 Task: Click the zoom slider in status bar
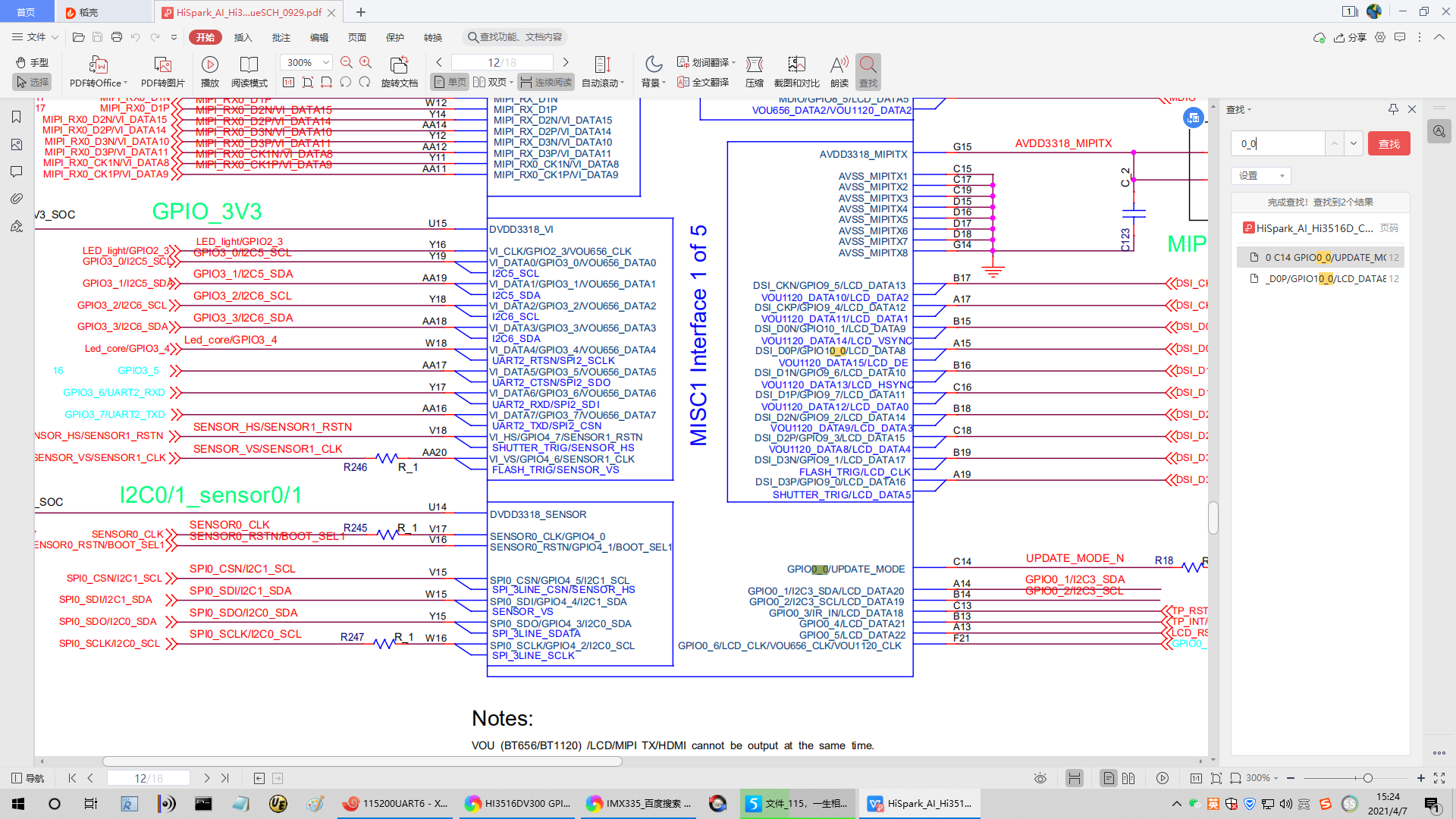coord(1367,778)
